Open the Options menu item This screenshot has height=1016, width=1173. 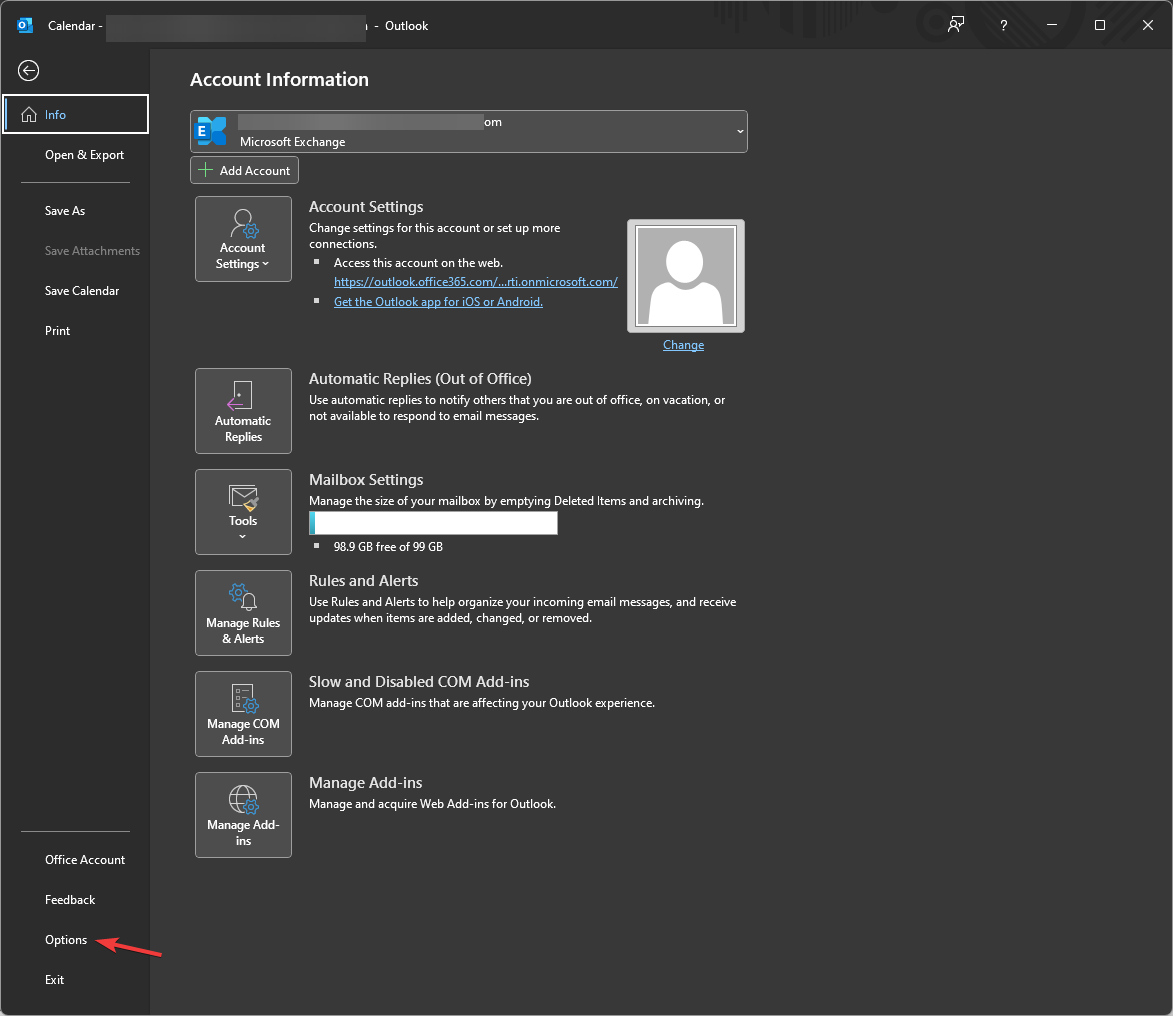[65, 940]
